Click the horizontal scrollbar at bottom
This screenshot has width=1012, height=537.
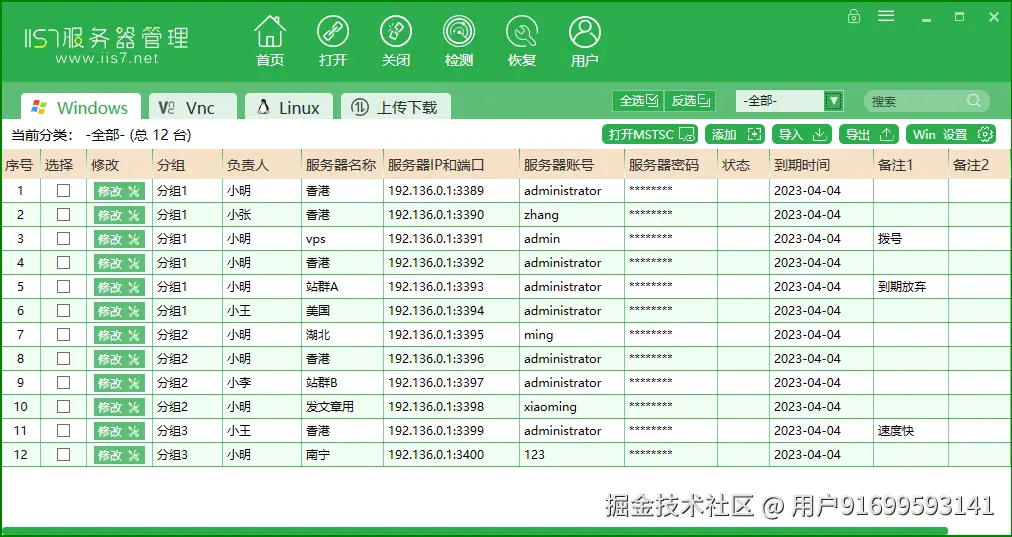(x=474, y=531)
